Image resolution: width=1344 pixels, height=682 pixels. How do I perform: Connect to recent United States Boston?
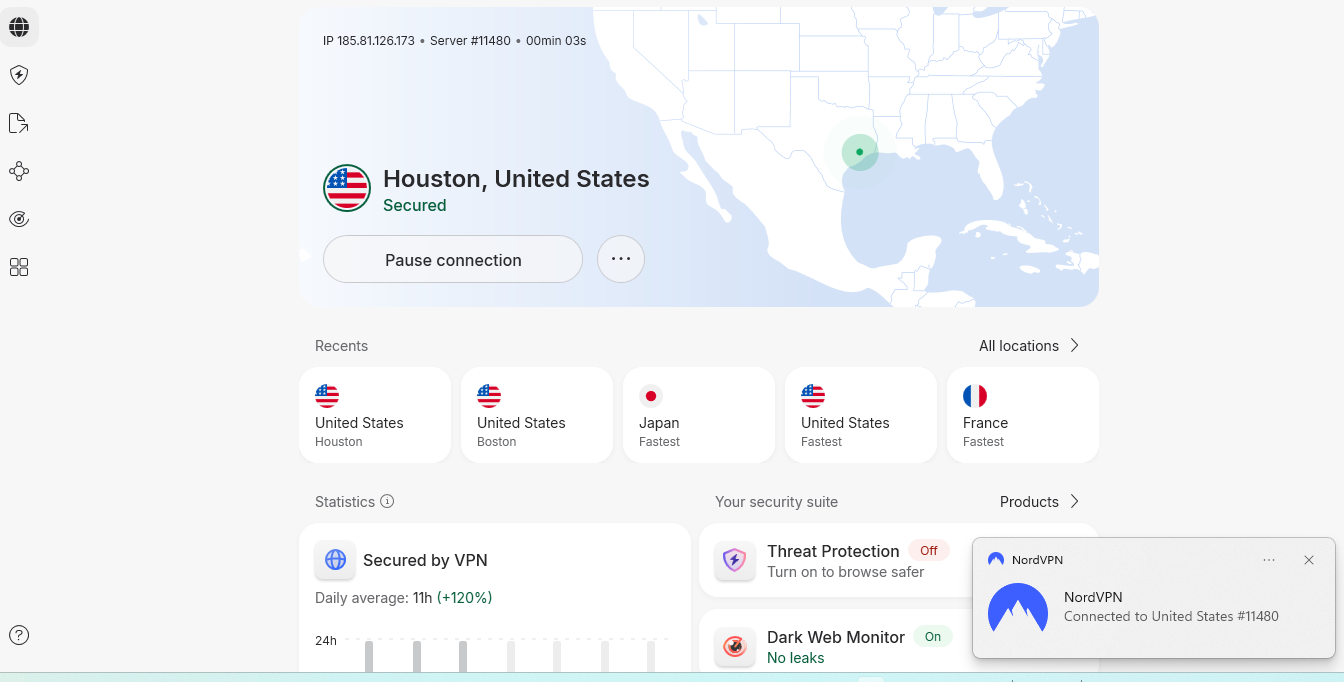pyautogui.click(x=537, y=415)
